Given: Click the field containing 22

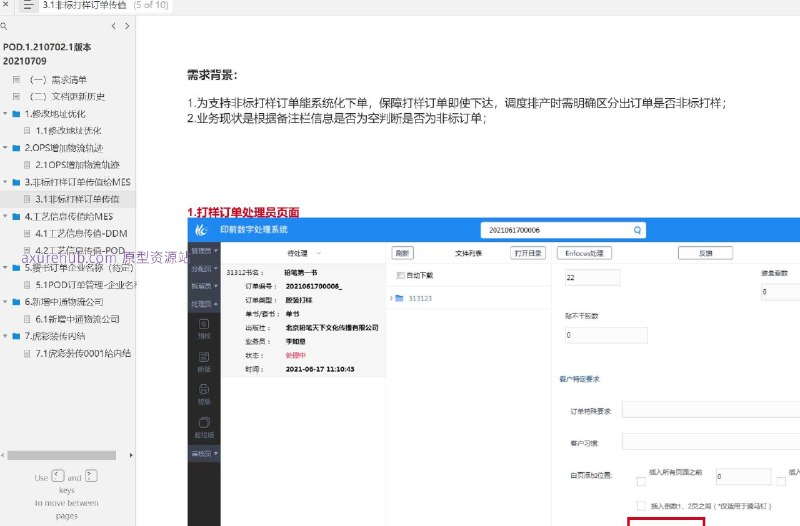Looking at the screenshot, I should (x=592, y=278).
